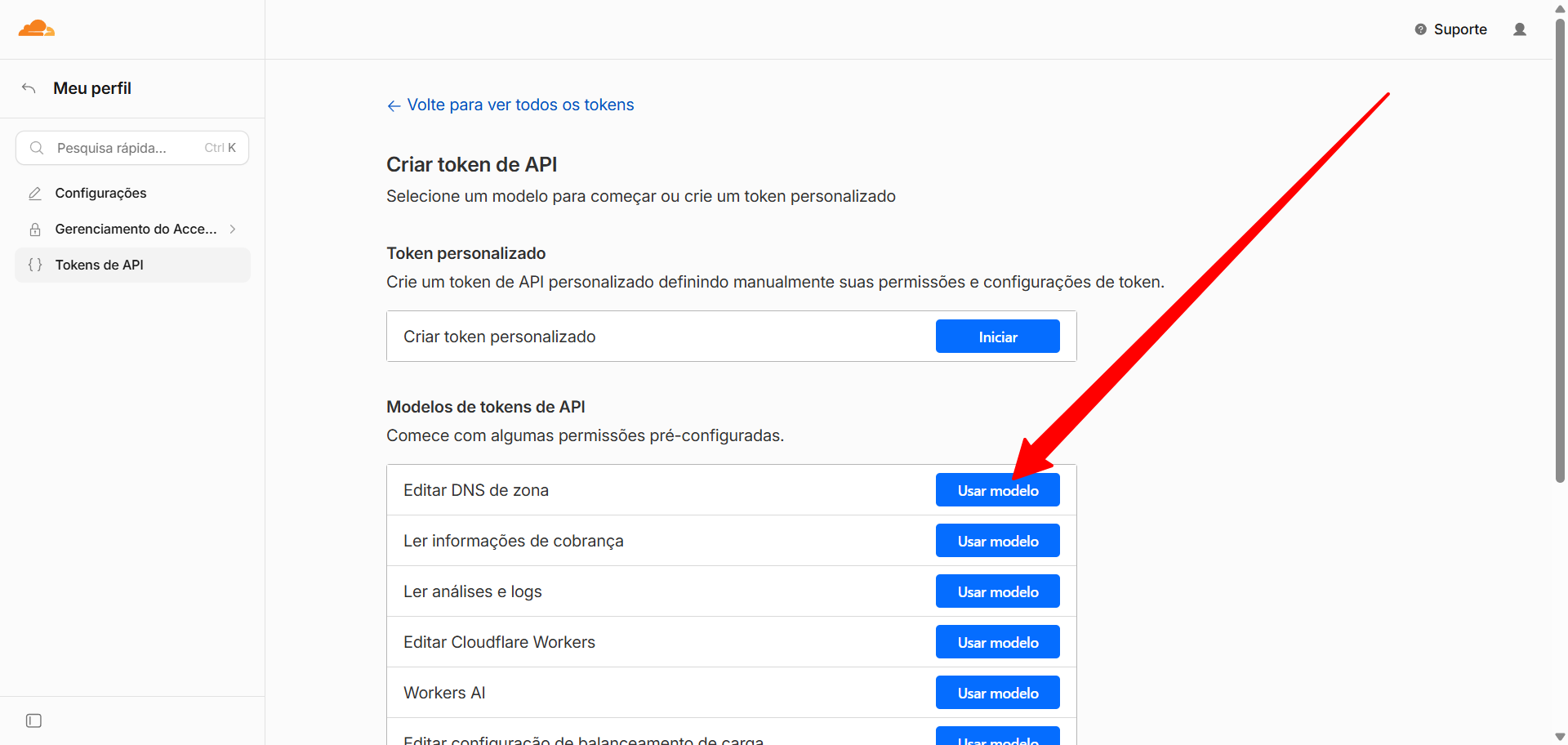
Task: Use model for Workers AI
Action: (x=998, y=693)
